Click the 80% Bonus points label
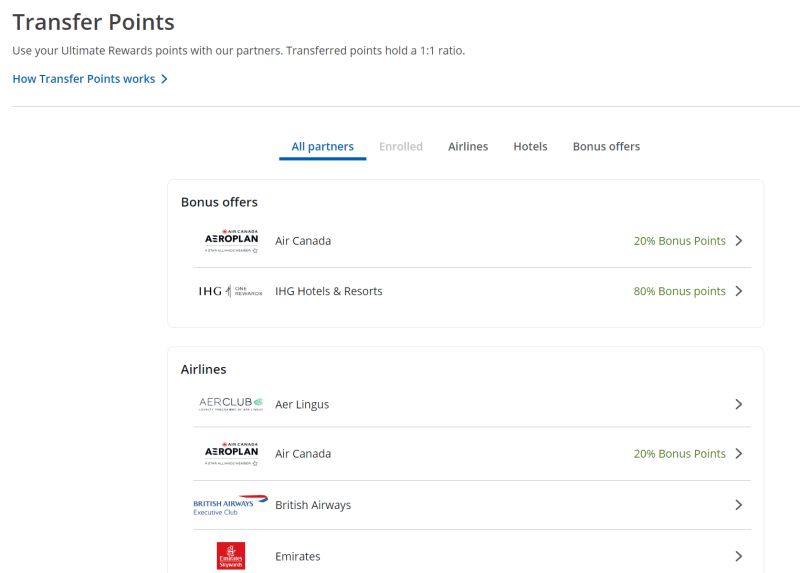 pyautogui.click(x=679, y=291)
